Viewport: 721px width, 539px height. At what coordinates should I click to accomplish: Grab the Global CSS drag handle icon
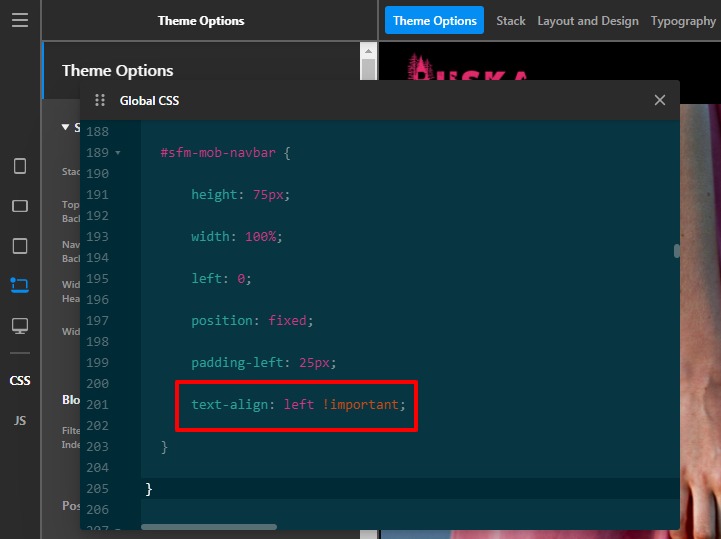coord(100,100)
